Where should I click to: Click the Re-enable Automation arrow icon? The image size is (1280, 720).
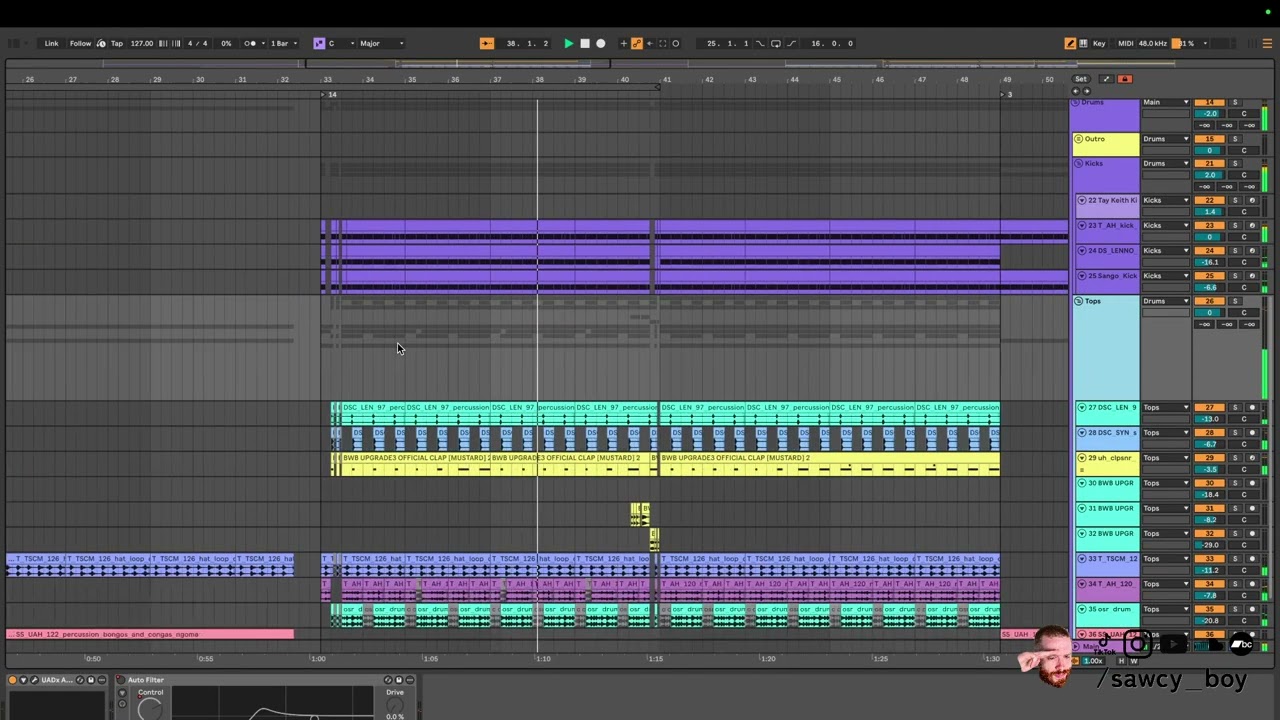(650, 43)
